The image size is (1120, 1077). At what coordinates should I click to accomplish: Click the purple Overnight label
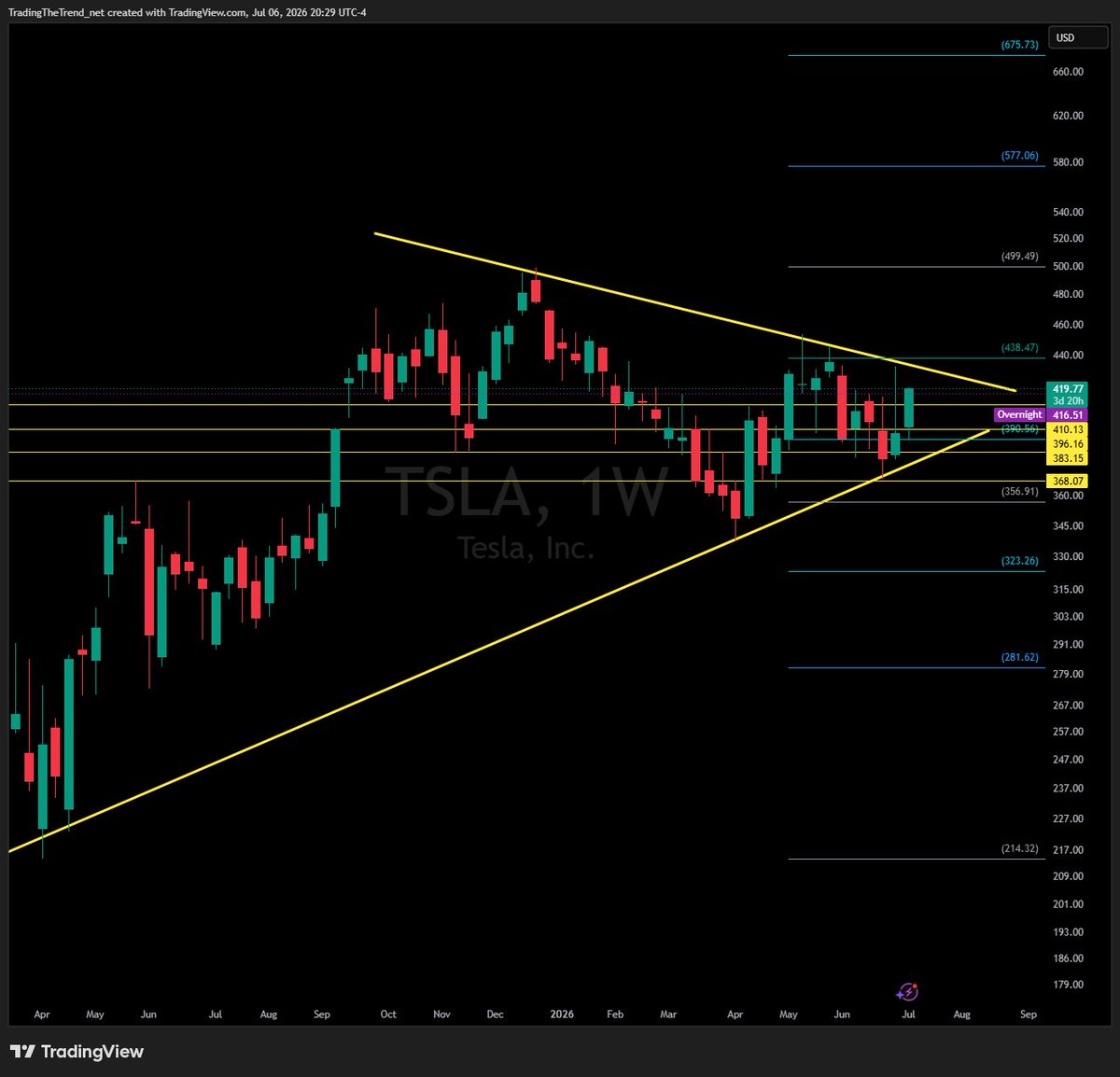pyautogui.click(x=1019, y=414)
